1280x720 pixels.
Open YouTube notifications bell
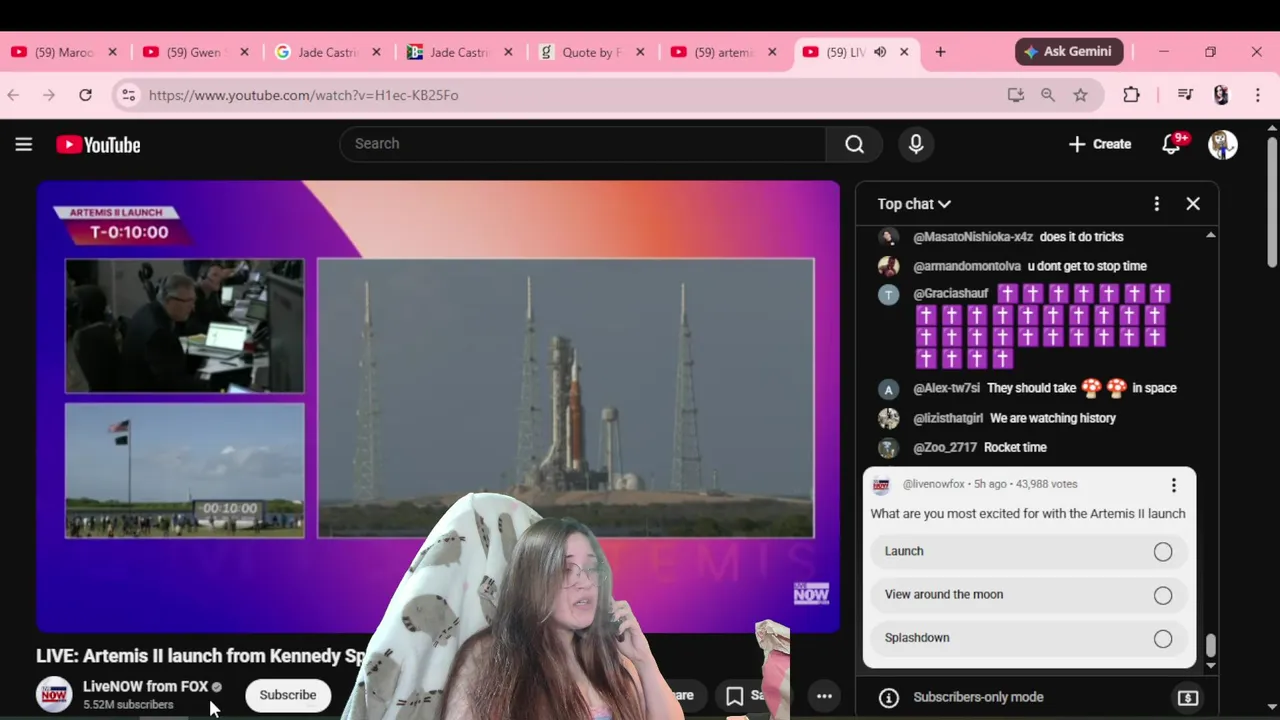point(1171,145)
